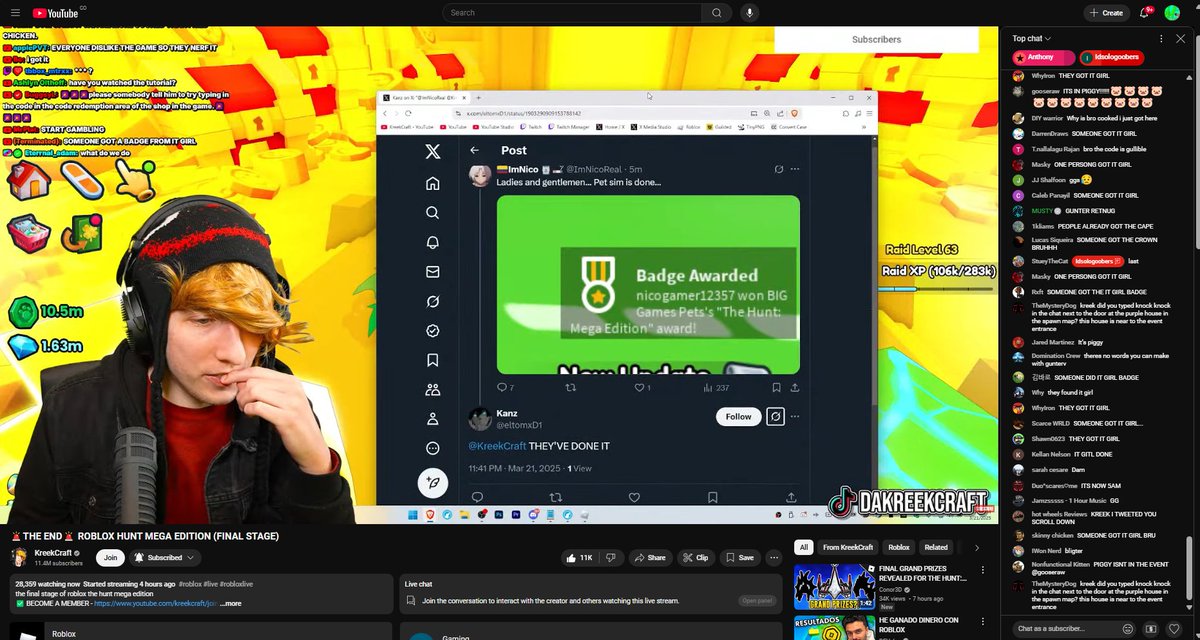Like the stream with thumbs up
The width and height of the screenshot is (1200, 640).
pos(579,557)
